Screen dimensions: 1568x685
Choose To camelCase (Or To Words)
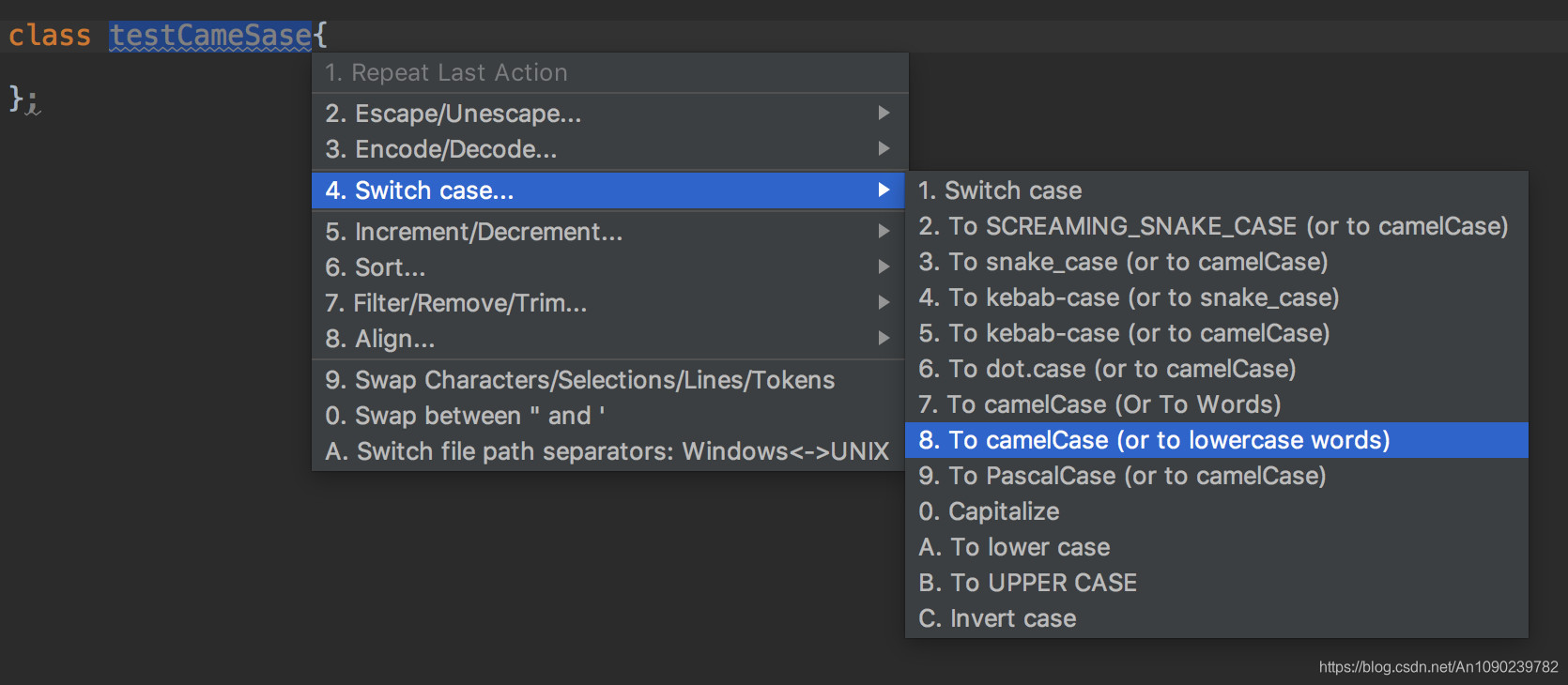click(x=1217, y=404)
